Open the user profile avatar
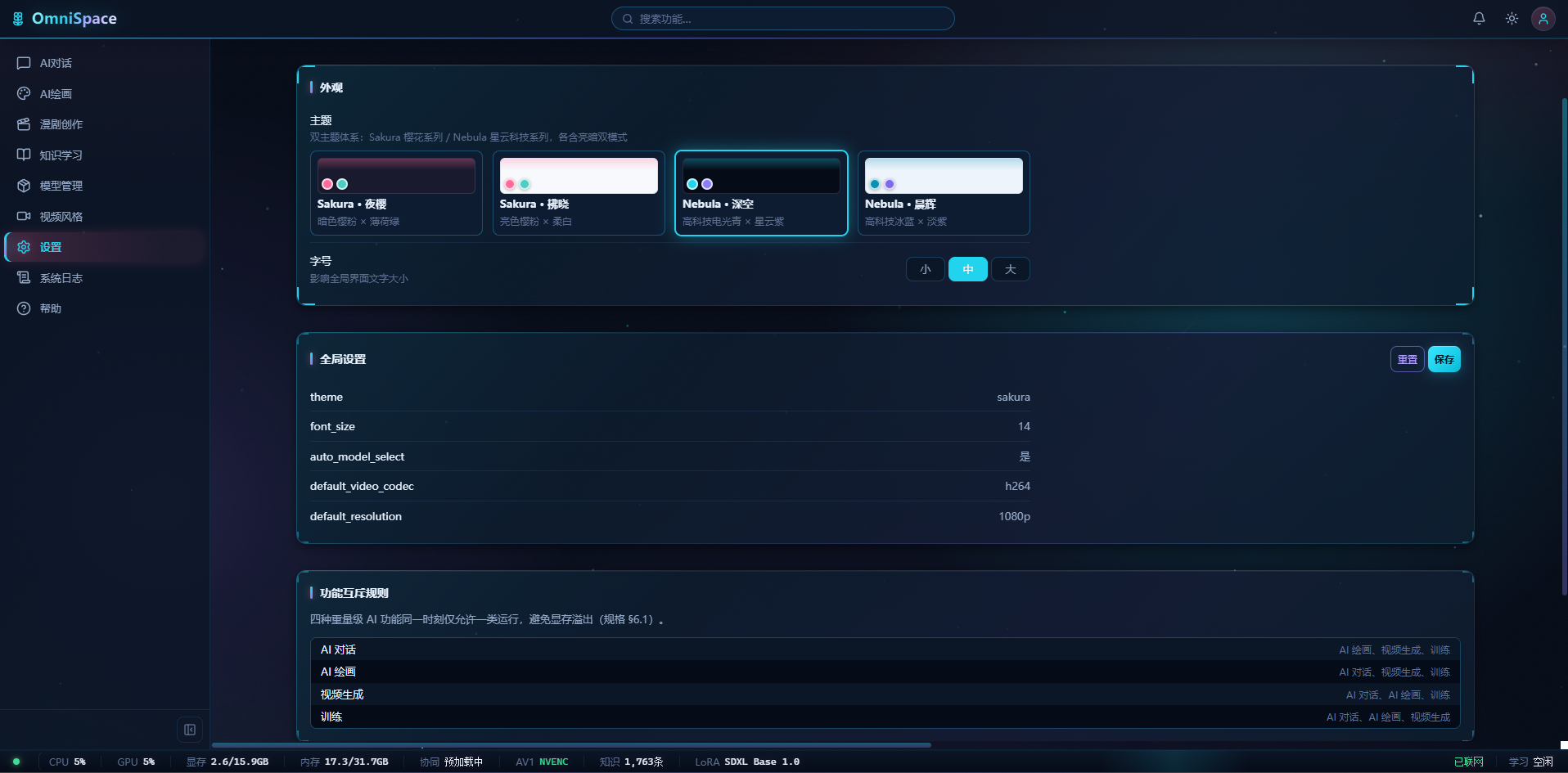This screenshot has width=1568, height=773. pos(1543,18)
